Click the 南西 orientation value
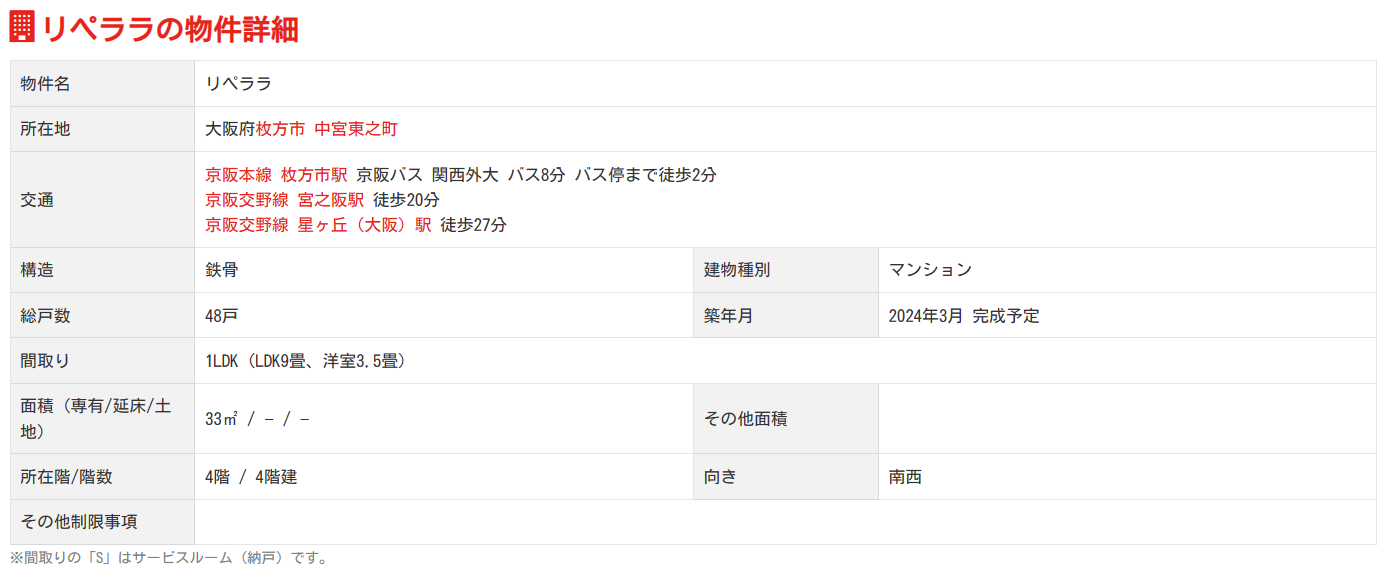Image resolution: width=1400 pixels, height=587 pixels. [x=905, y=477]
